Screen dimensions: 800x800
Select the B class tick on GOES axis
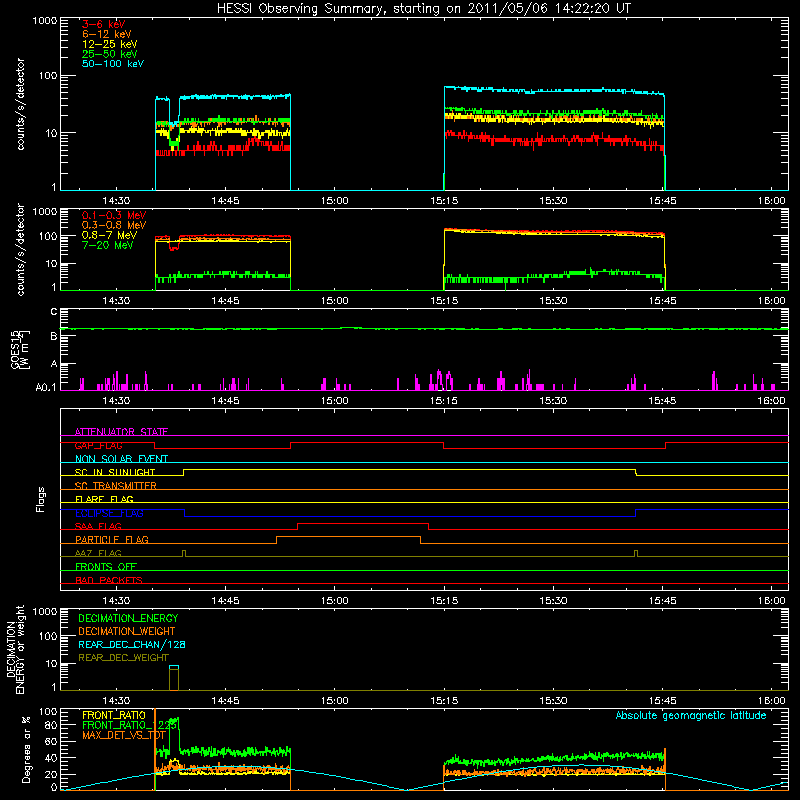pyautogui.click(x=54, y=336)
